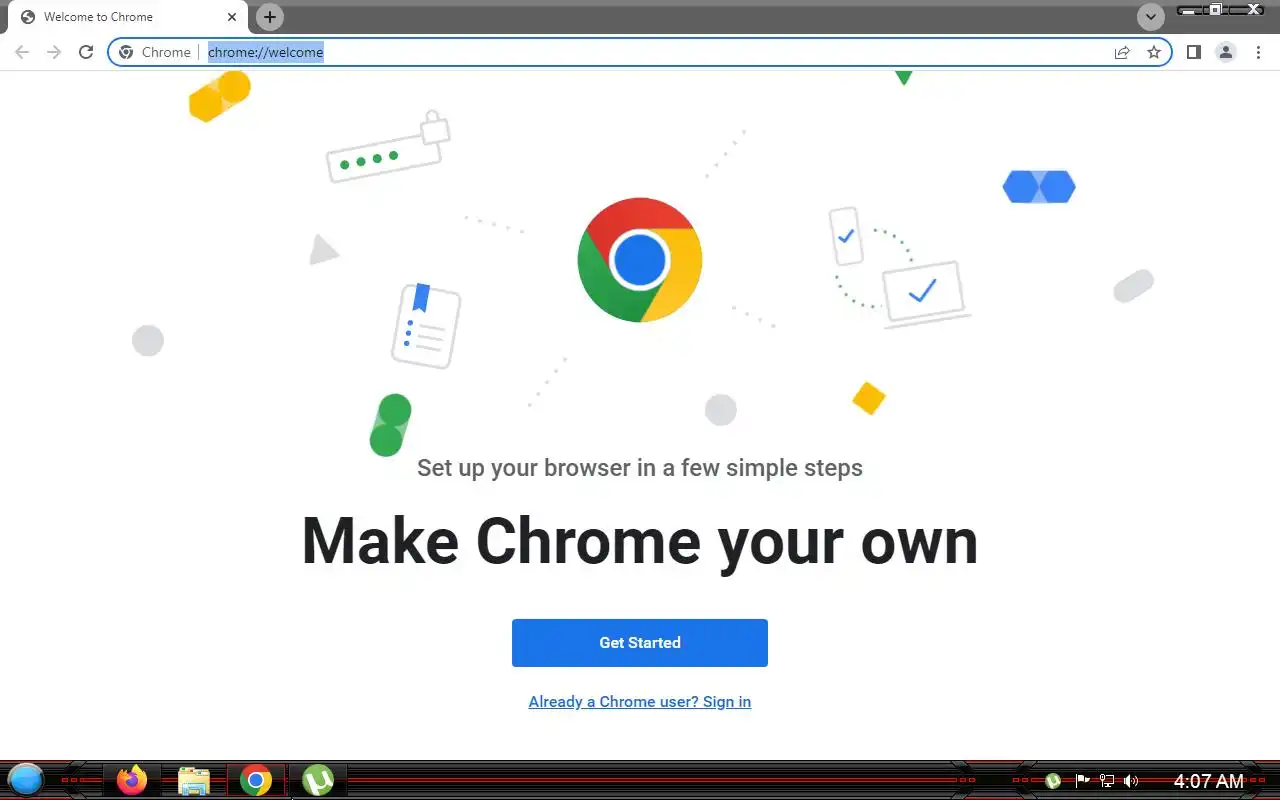Minimize the Chrome window
Image resolution: width=1280 pixels, height=800 pixels.
pyautogui.click(x=1188, y=10)
